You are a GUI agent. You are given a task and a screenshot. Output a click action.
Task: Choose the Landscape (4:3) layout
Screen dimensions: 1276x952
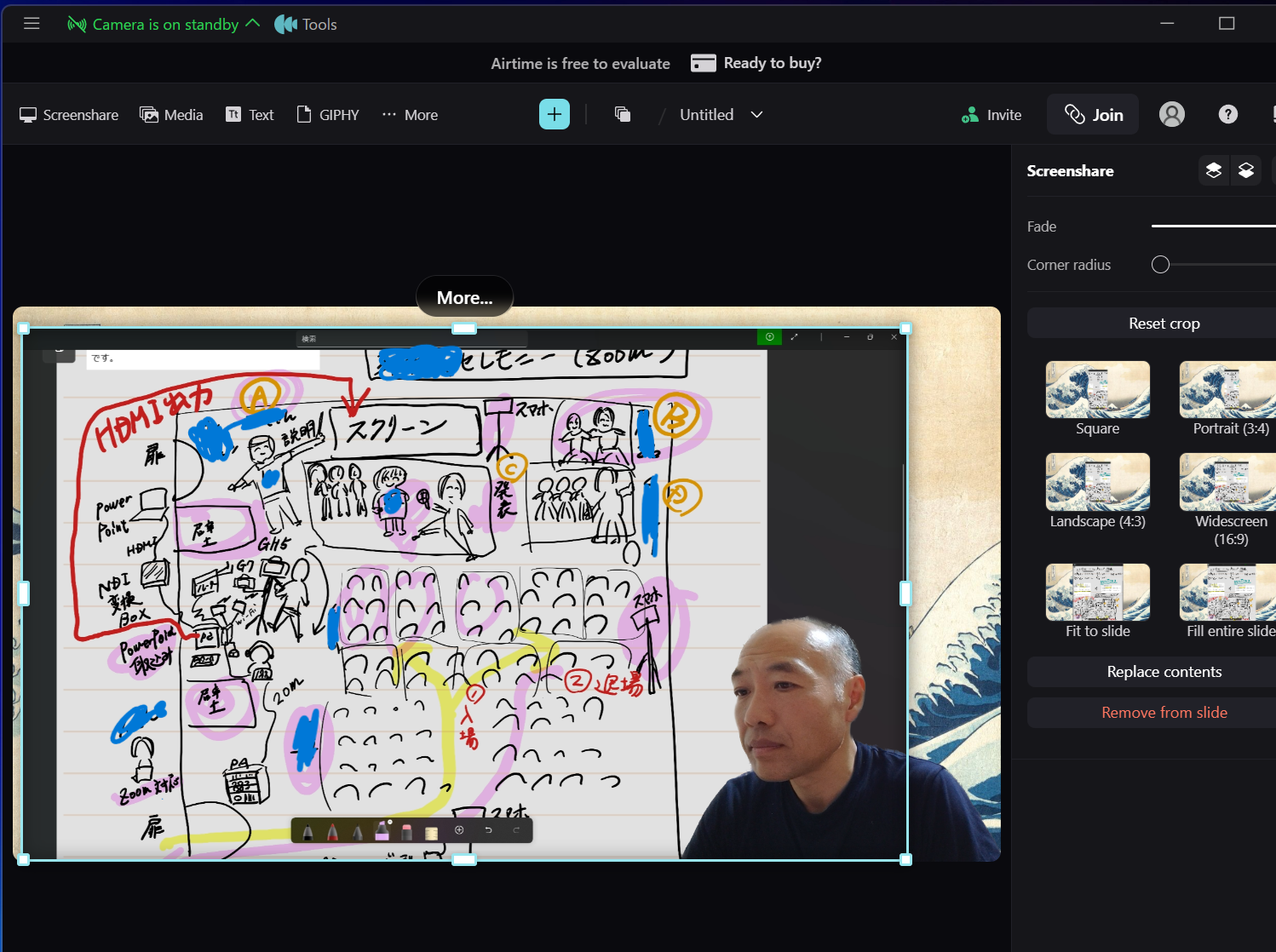coord(1097,482)
